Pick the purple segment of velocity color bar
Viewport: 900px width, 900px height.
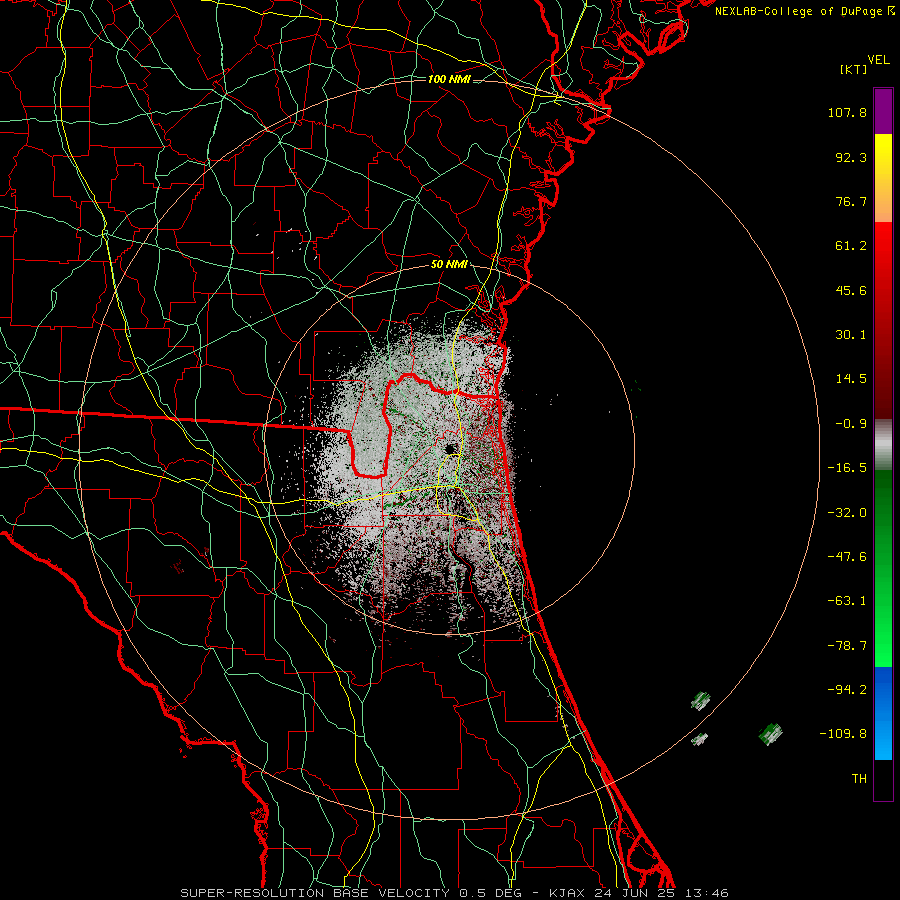(x=883, y=111)
